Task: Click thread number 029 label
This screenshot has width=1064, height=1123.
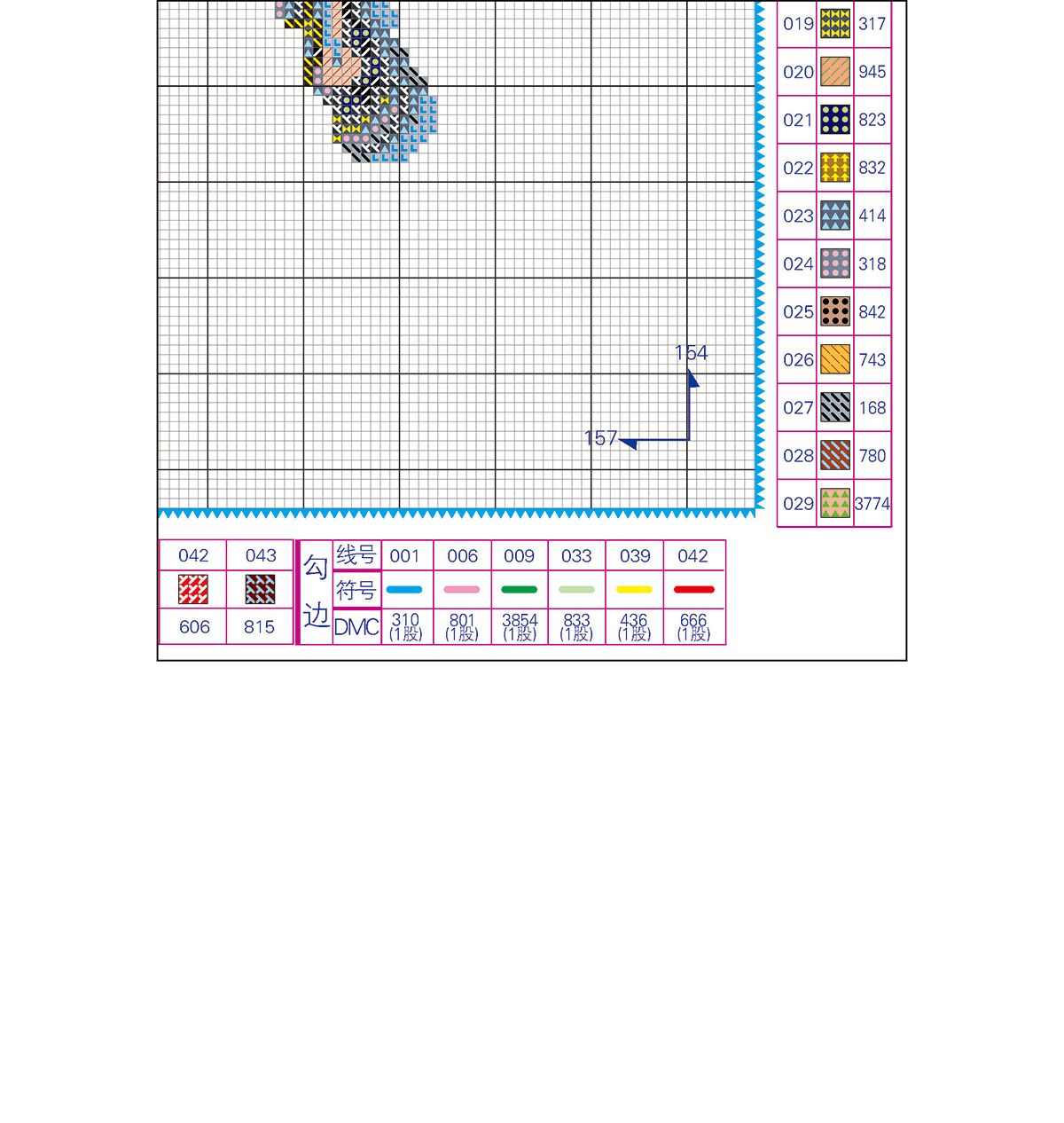Action: [x=798, y=503]
